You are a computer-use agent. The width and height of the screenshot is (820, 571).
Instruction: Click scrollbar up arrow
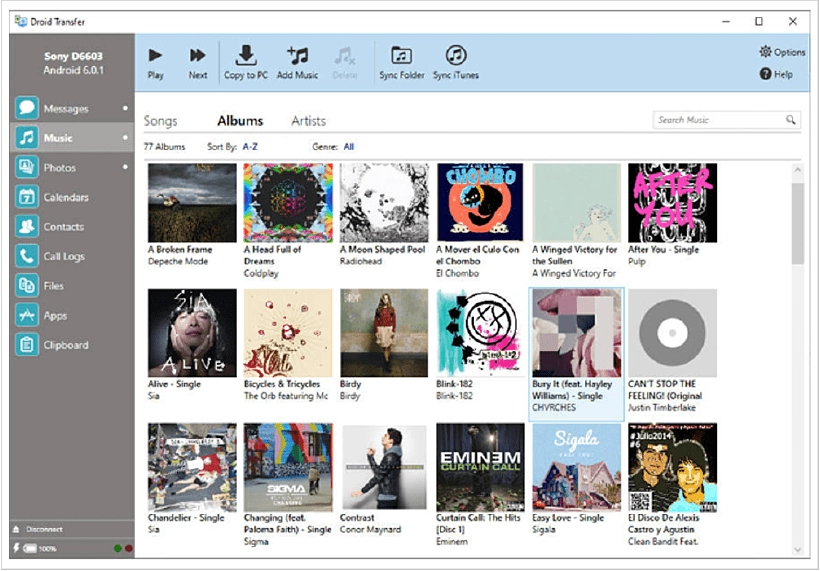(x=798, y=170)
